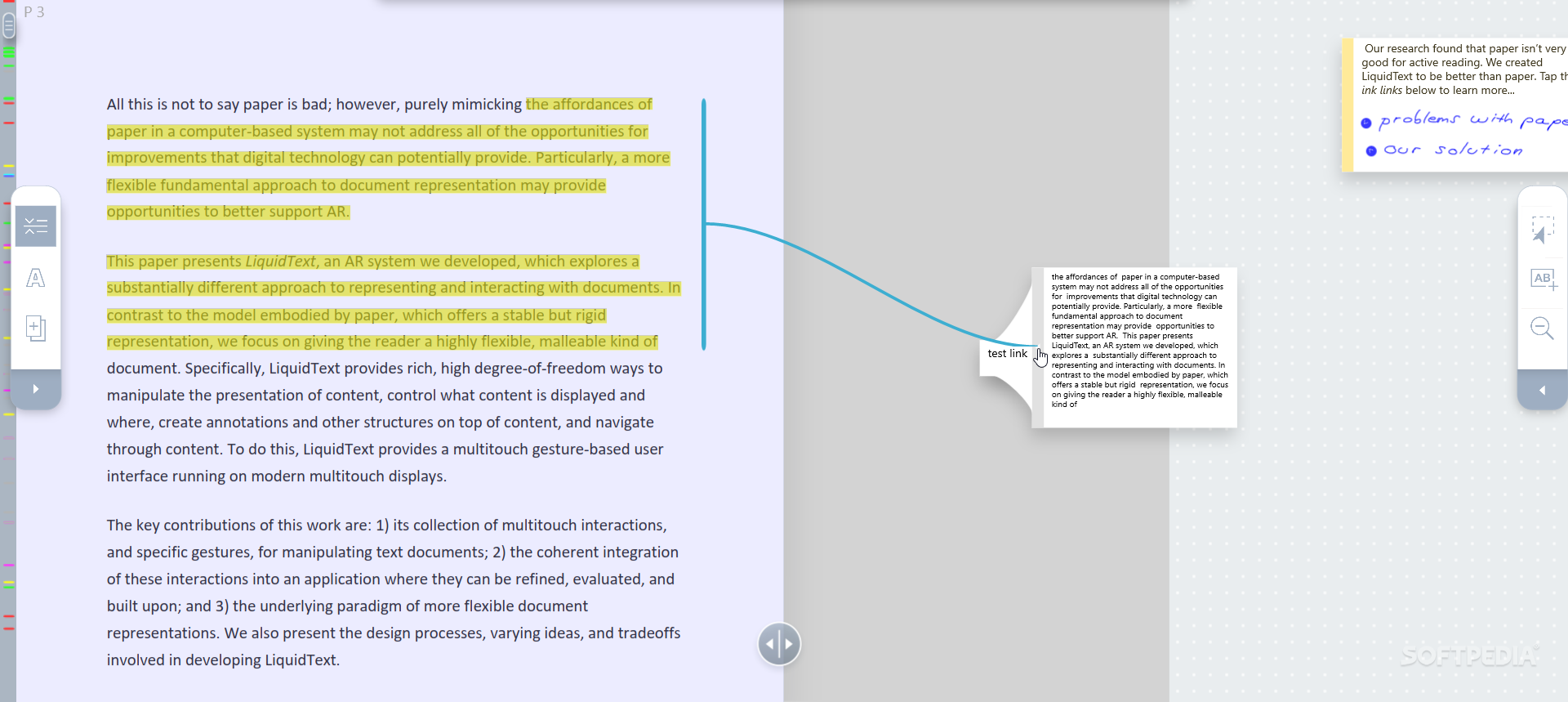
Task: Click the zoom out magnifier icon
Action: (x=1542, y=329)
